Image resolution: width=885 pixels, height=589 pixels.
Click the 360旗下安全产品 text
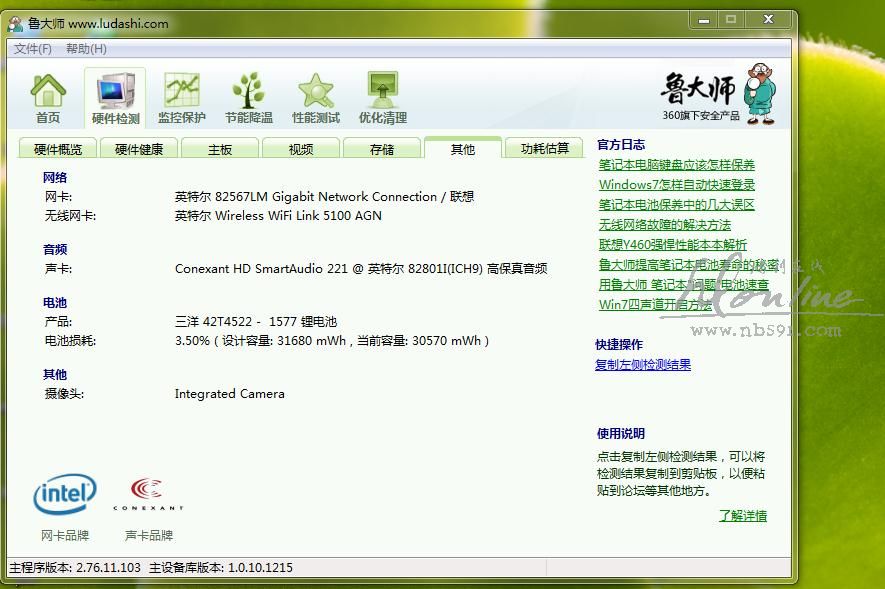pos(701,116)
